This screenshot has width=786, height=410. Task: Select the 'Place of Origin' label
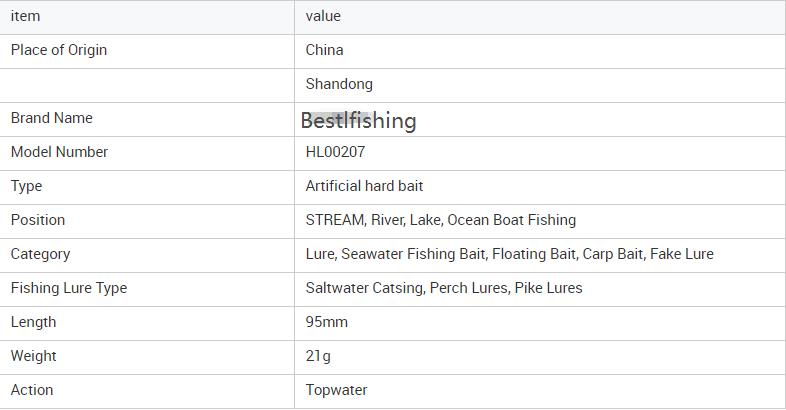[x=59, y=50]
